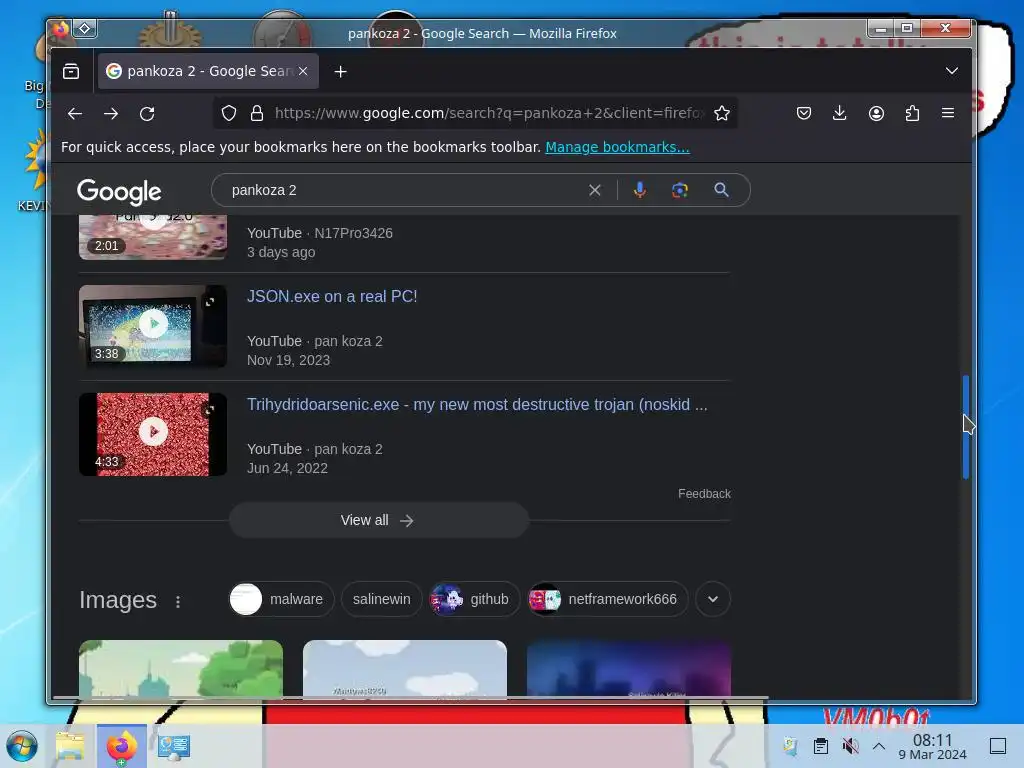
Task: Start voice search with the microphone
Action: (x=639, y=190)
